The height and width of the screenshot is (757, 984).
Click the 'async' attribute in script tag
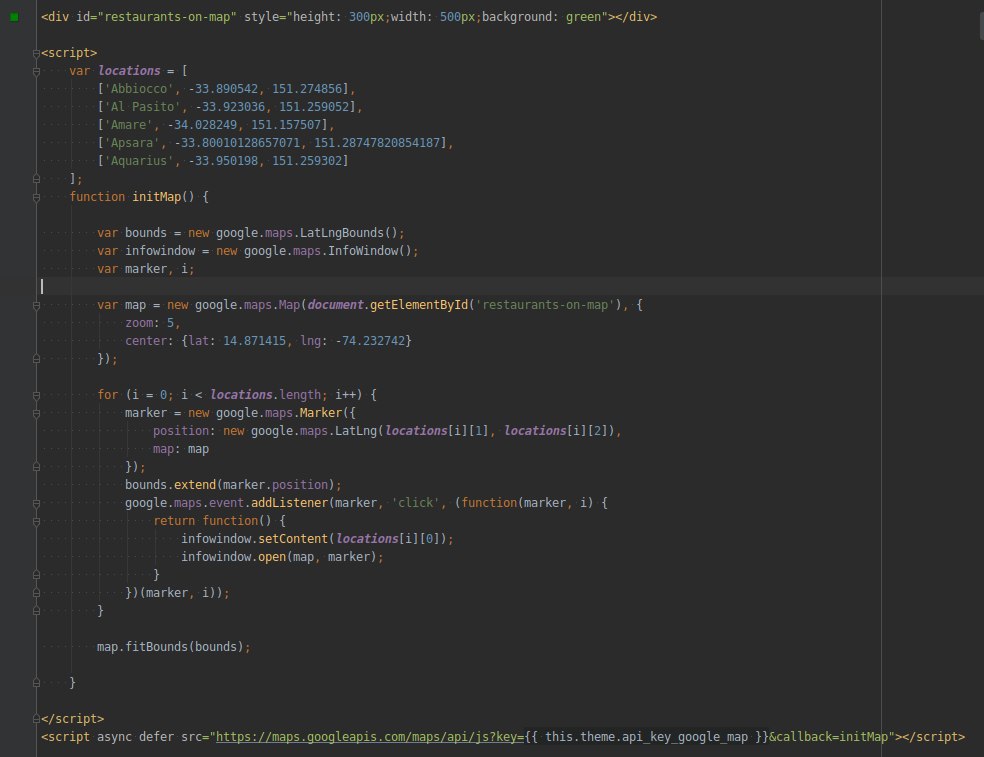114,737
